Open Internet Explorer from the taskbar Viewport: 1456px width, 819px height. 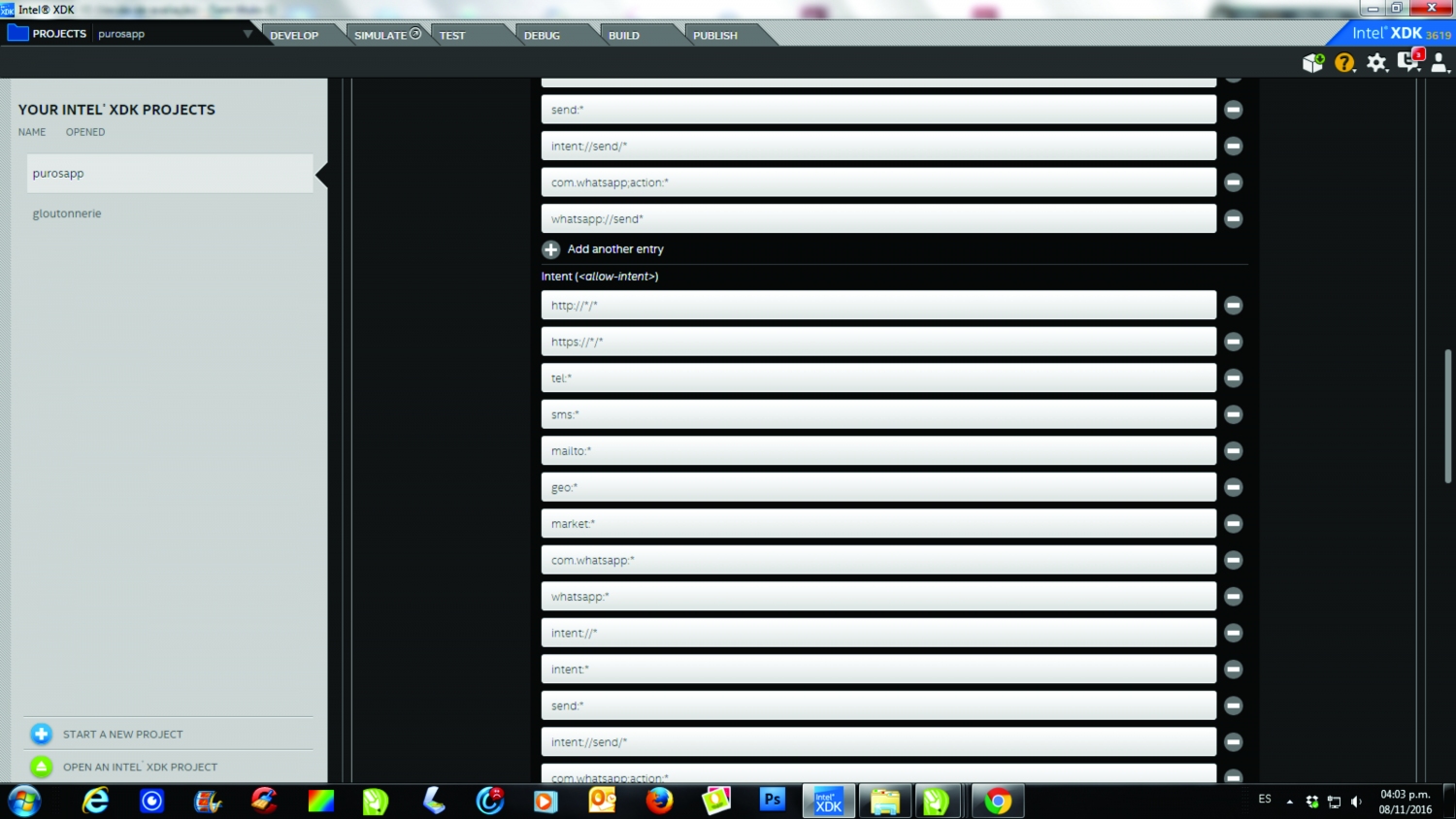pyautogui.click(x=95, y=801)
